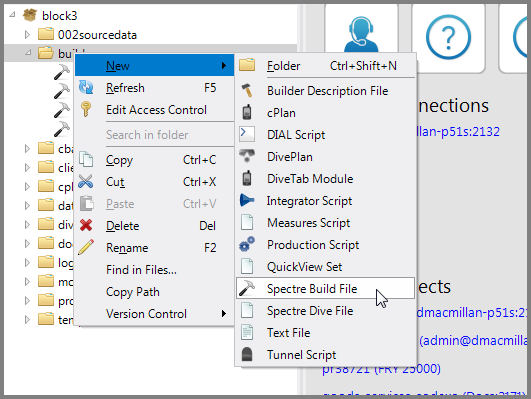Expand the folder starting with 'cb'

[x=27, y=148]
